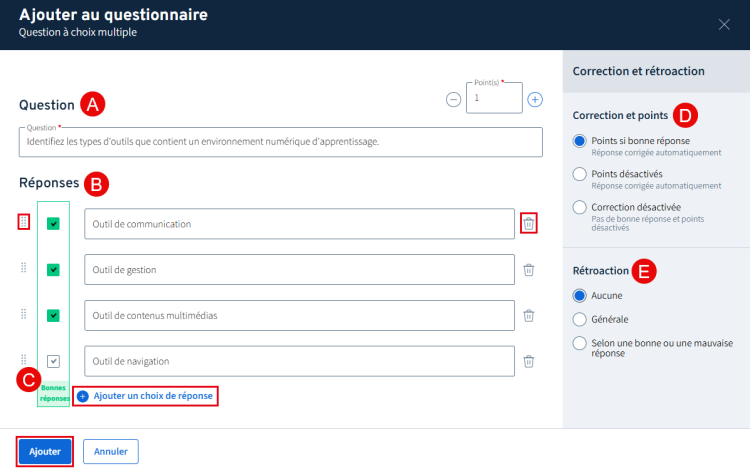The width and height of the screenshot is (750, 476).
Task: Click the 'Annuler' button
Action: coord(110,451)
